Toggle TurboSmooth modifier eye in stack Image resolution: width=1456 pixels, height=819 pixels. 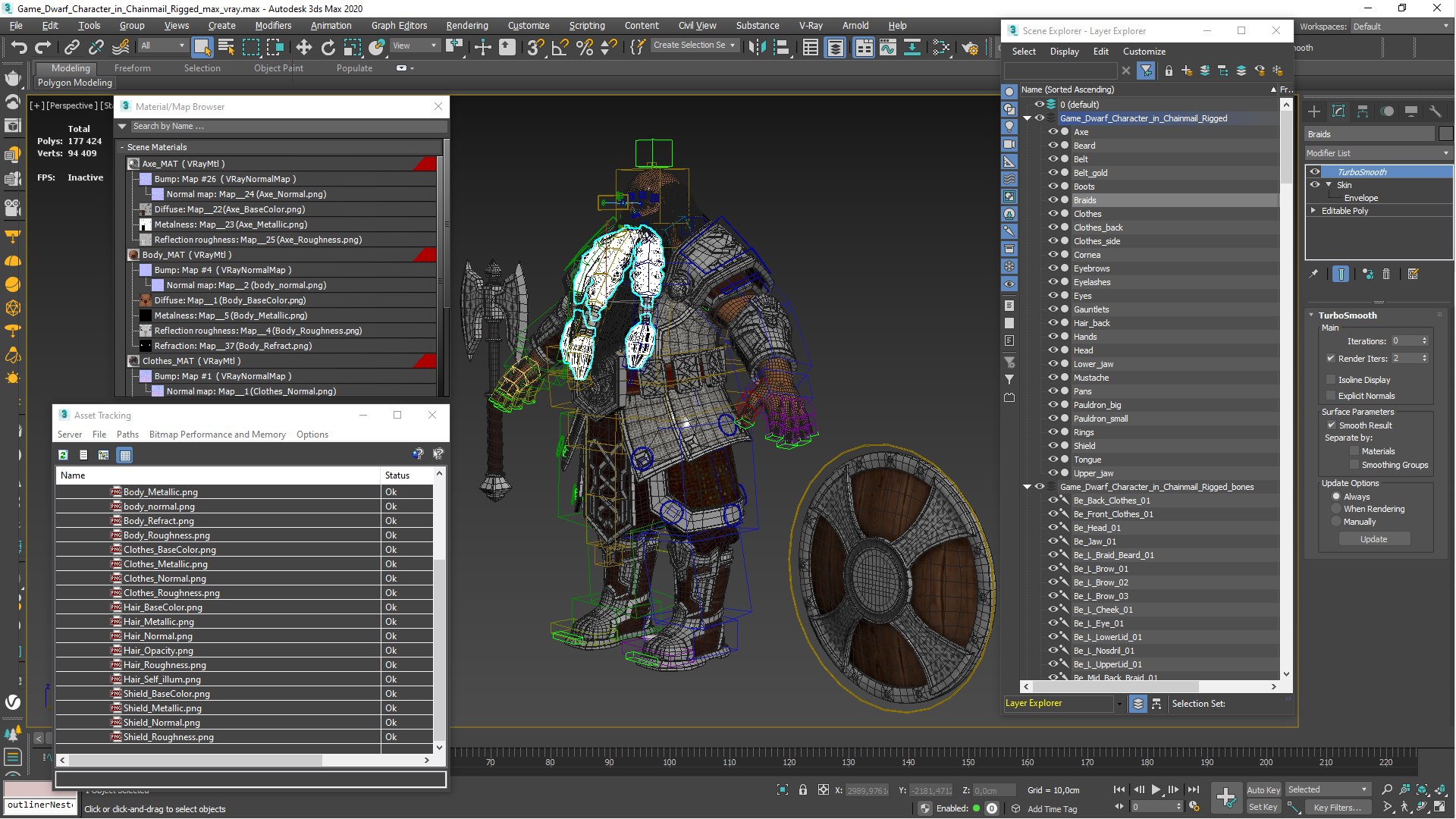pos(1315,172)
